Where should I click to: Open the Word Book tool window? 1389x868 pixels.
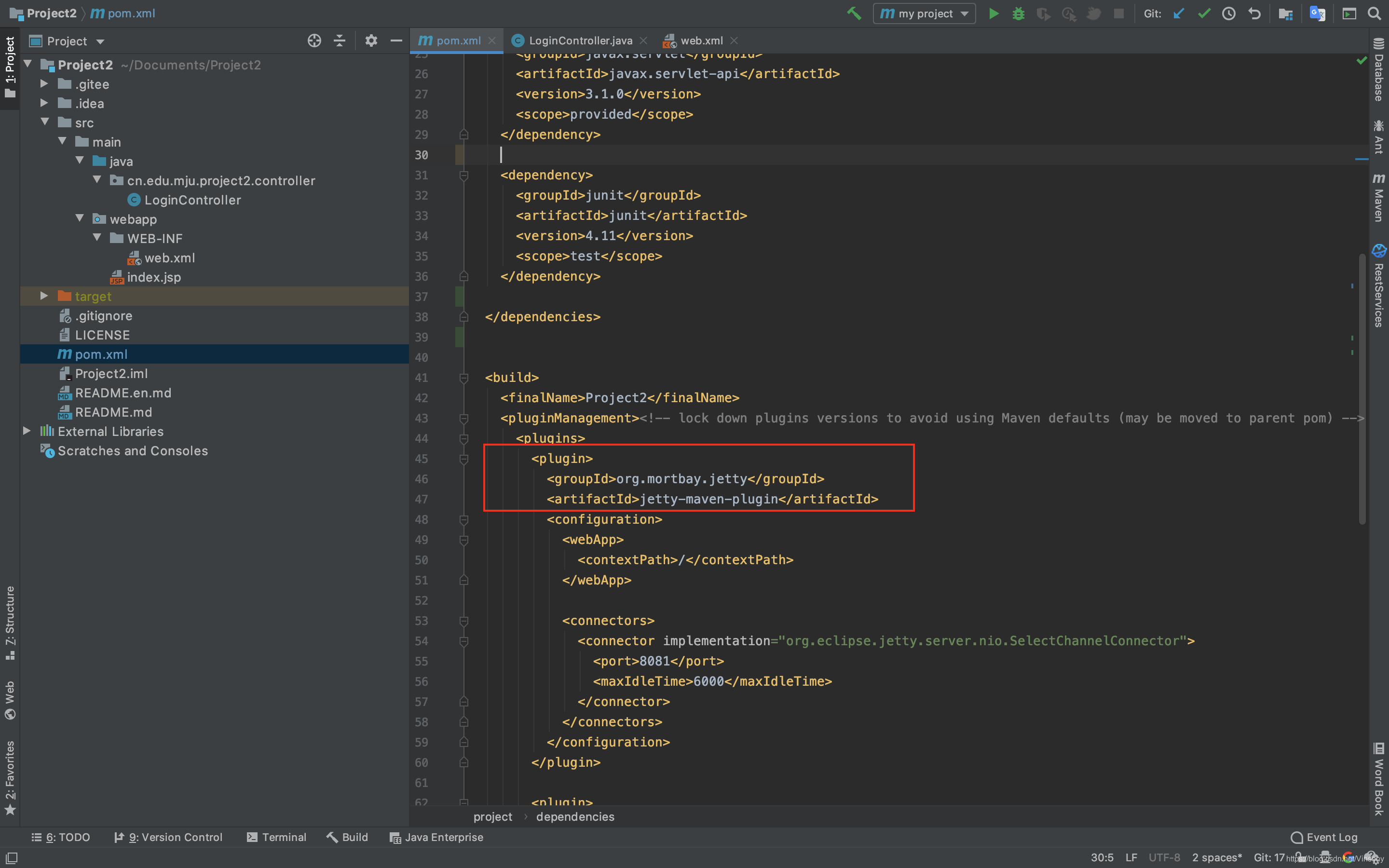(1379, 779)
